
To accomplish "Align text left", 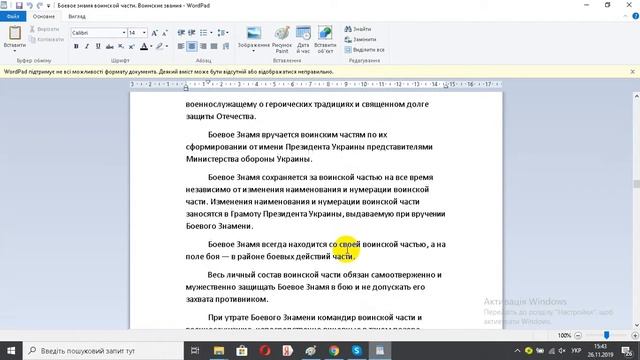I will [x=181, y=47].
